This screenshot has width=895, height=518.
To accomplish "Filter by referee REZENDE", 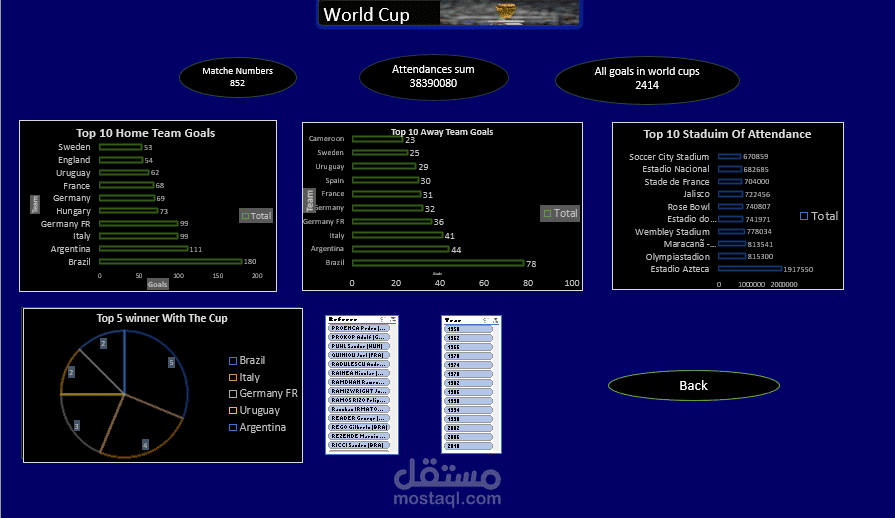I will (358, 436).
